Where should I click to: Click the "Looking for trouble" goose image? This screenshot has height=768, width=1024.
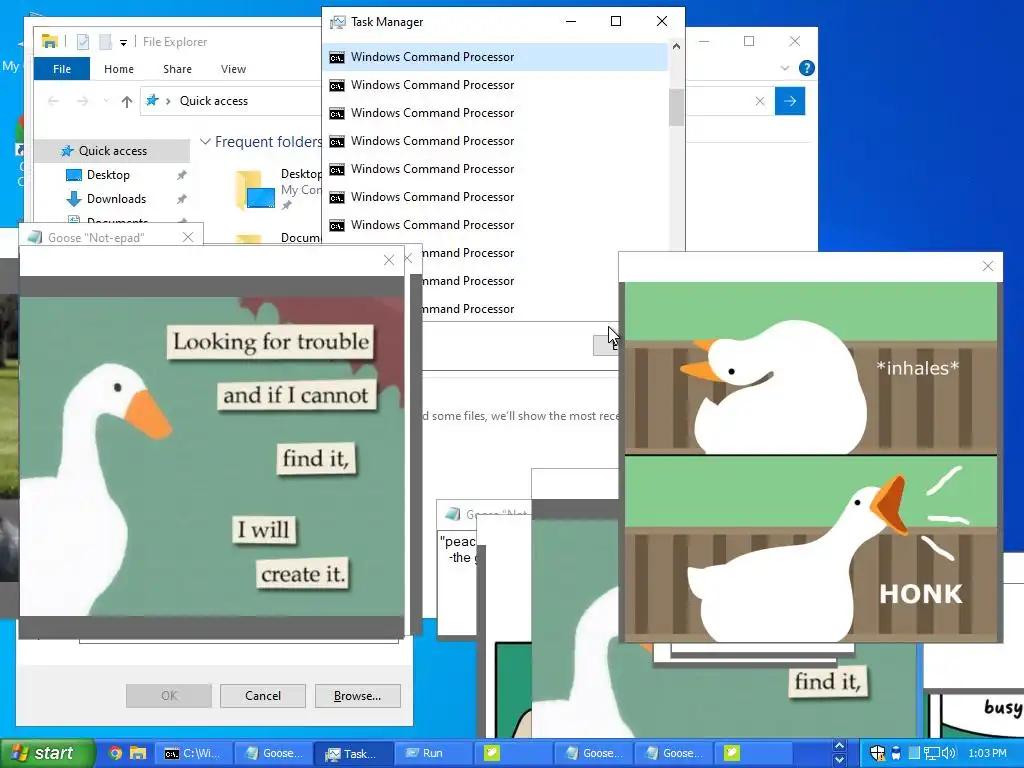point(212,456)
